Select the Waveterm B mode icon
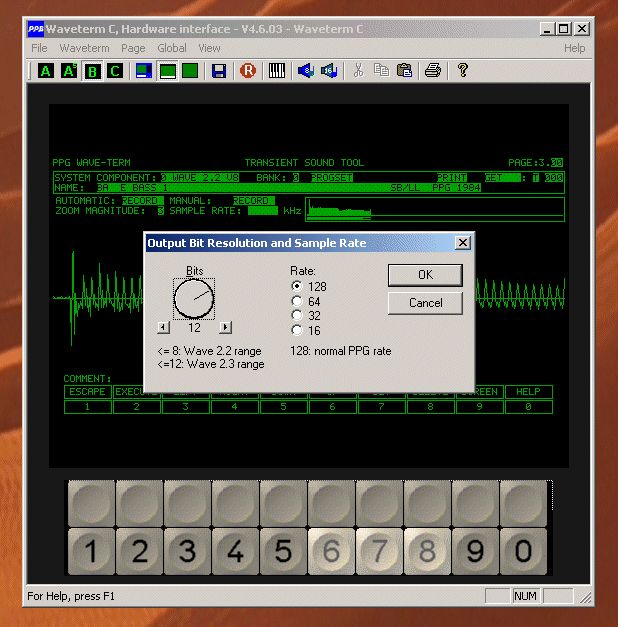Image resolution: width=618 pixels, height=627 pixels. click(x=92, y=71)
